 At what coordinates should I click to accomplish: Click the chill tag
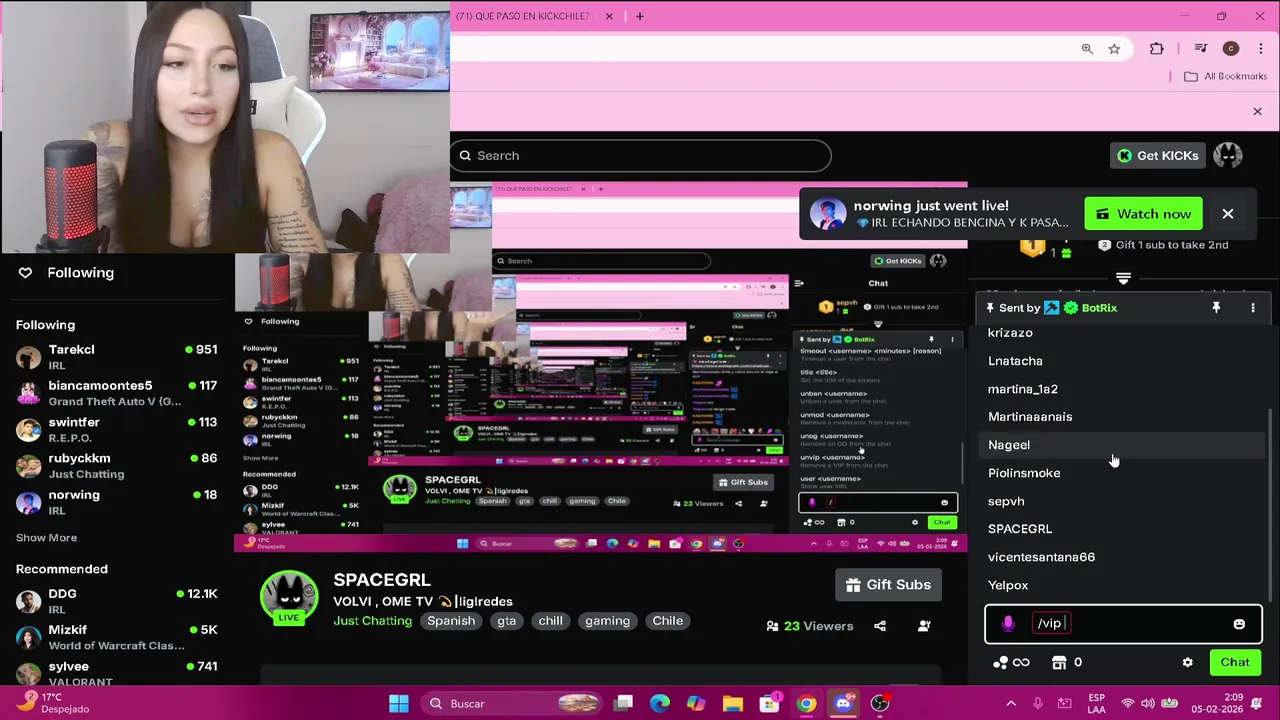(x=550, y=621)
